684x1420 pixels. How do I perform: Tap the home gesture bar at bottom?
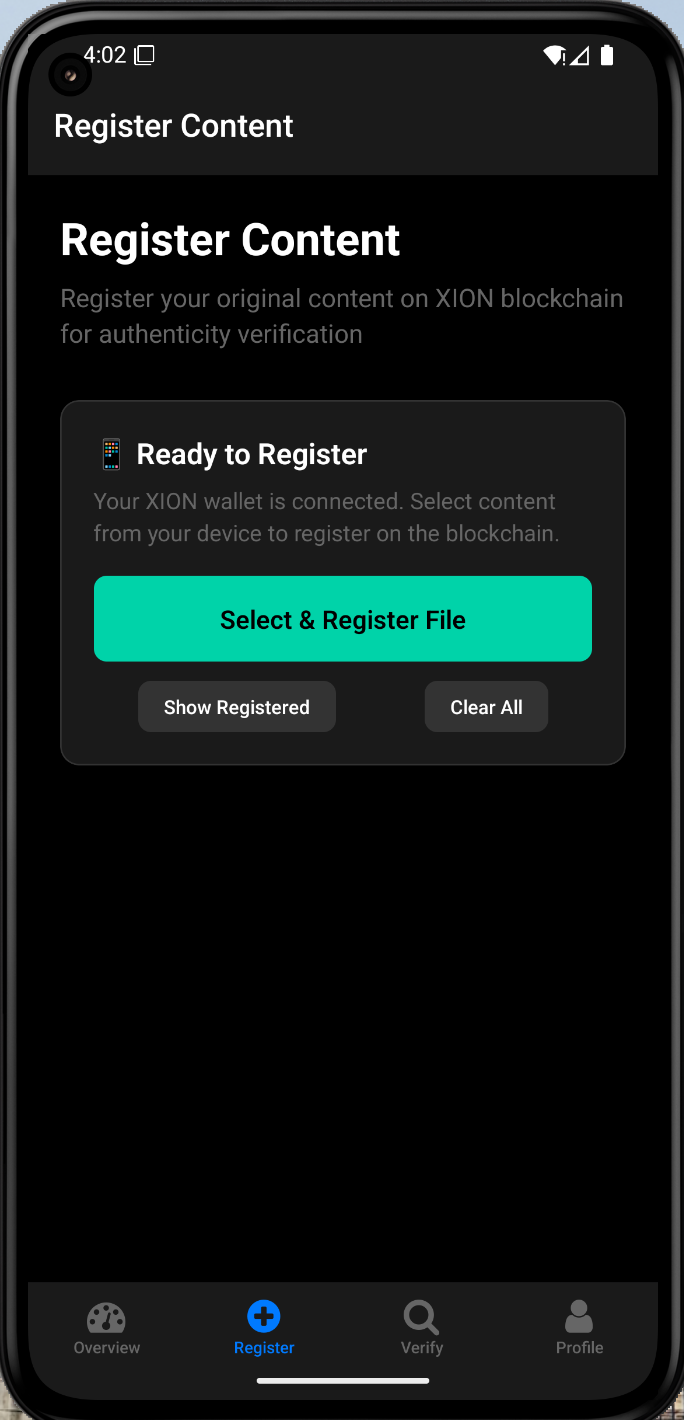[343, 1381]
